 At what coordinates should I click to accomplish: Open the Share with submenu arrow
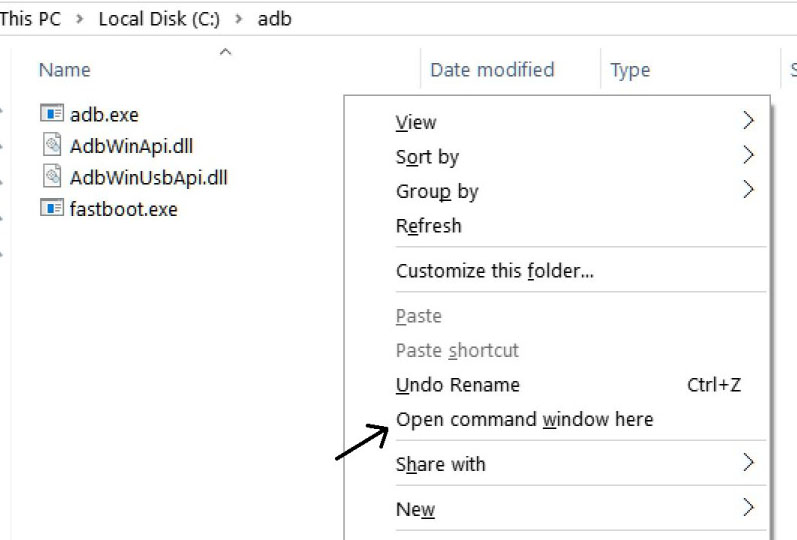(748, 462)
